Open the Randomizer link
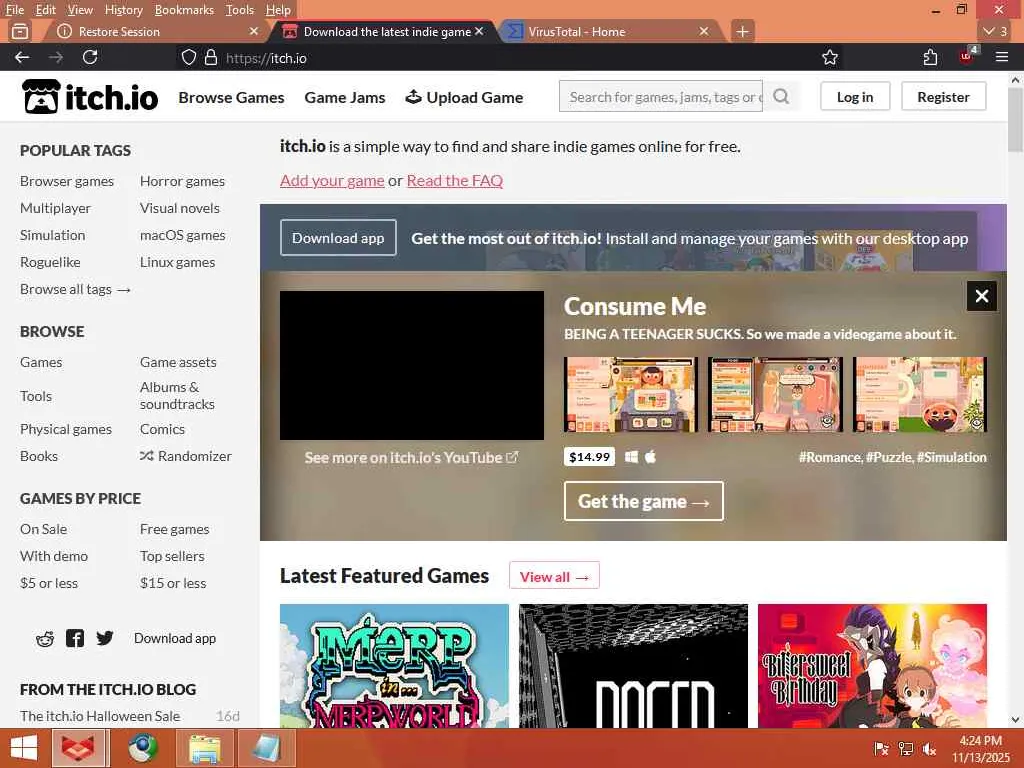Image resolution: width=1024 pixels, height=768 pixels. coord(186,456)
